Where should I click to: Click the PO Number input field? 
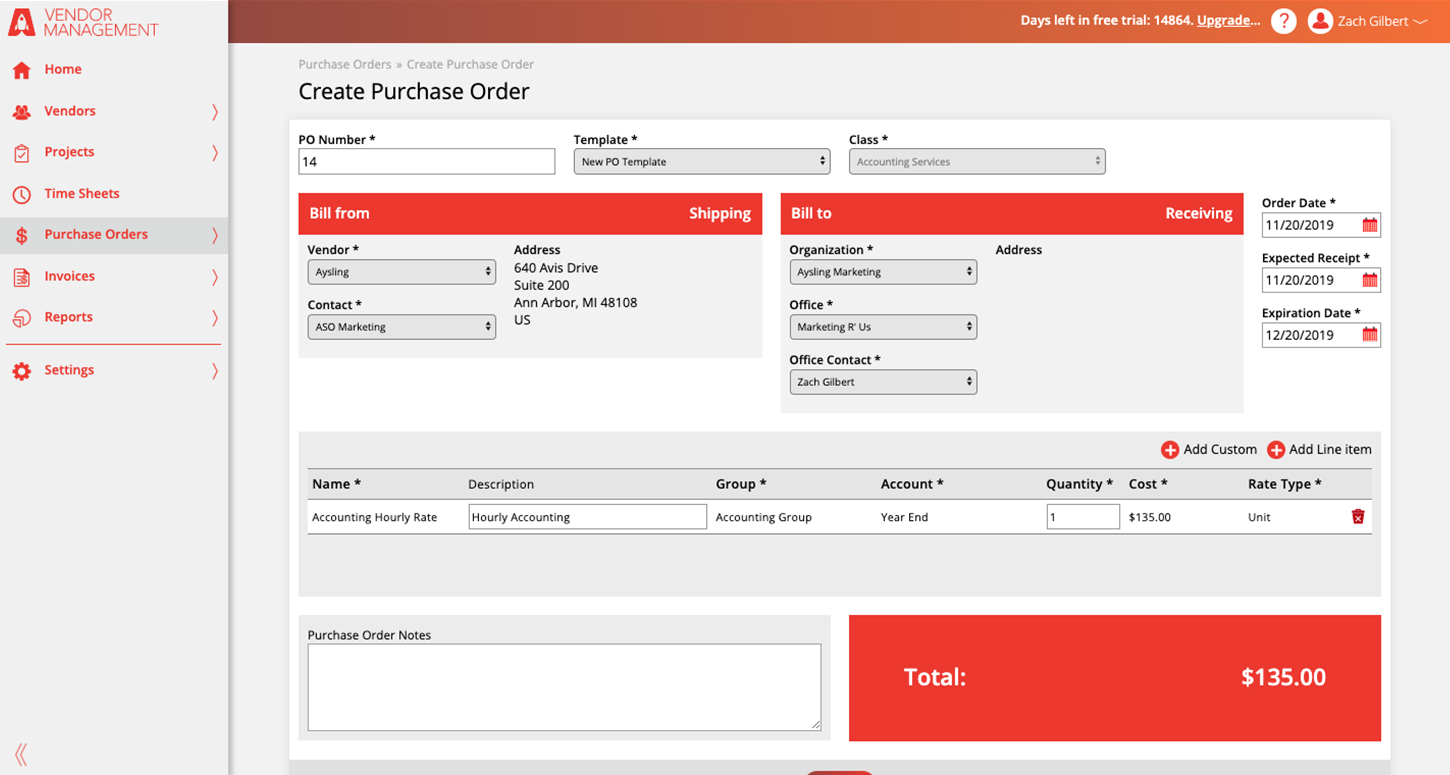(x=427, y=161)
